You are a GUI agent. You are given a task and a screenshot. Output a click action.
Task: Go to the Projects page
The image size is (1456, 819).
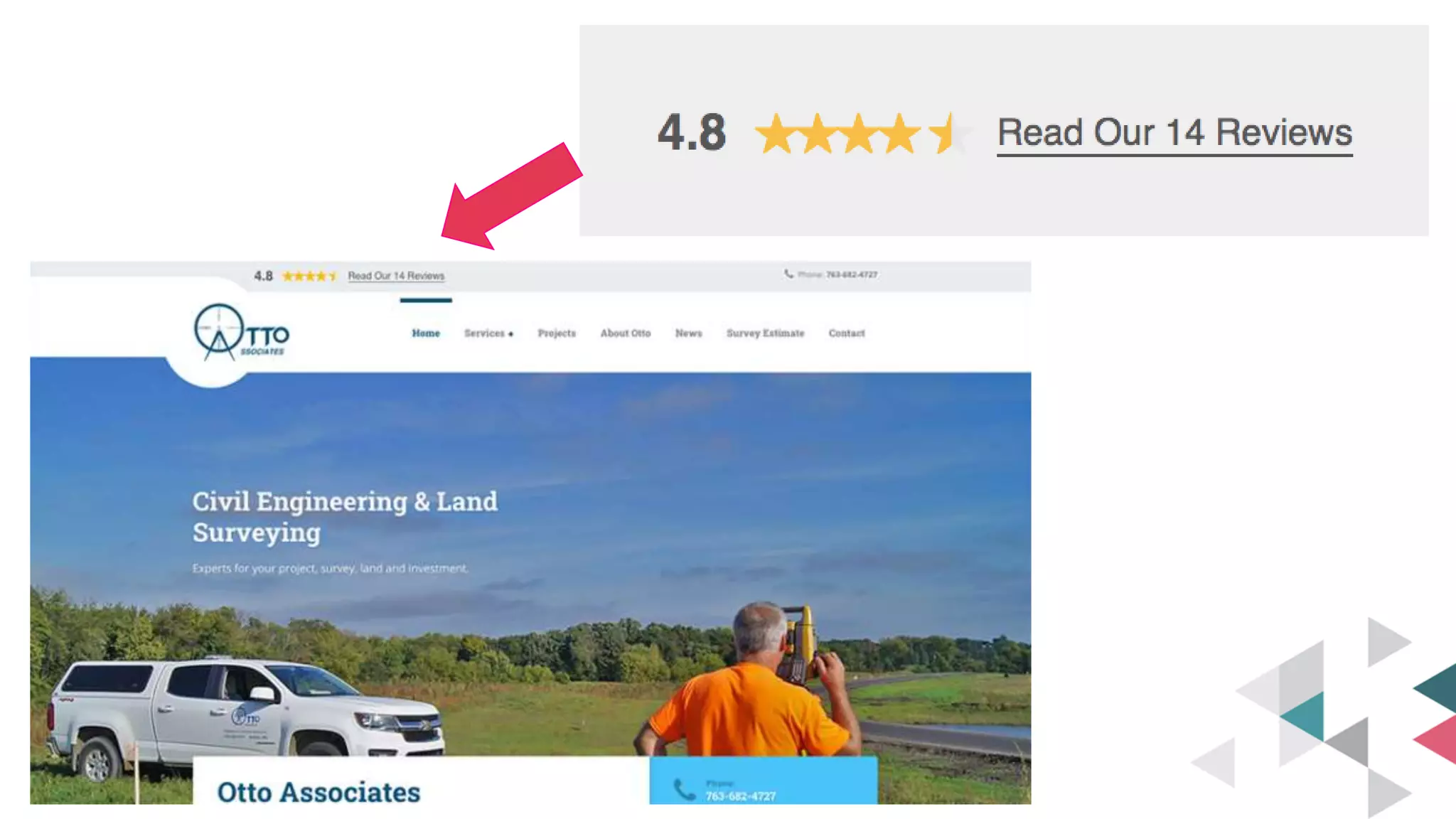(x=557, y=333)
